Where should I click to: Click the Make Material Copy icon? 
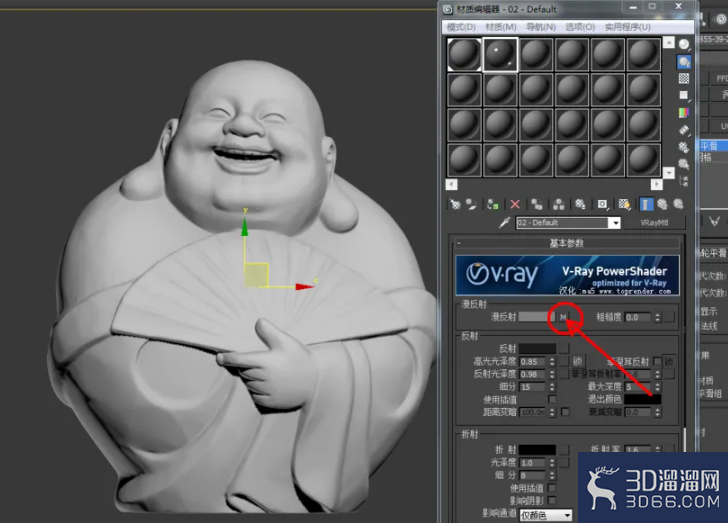tap(537, 204)
